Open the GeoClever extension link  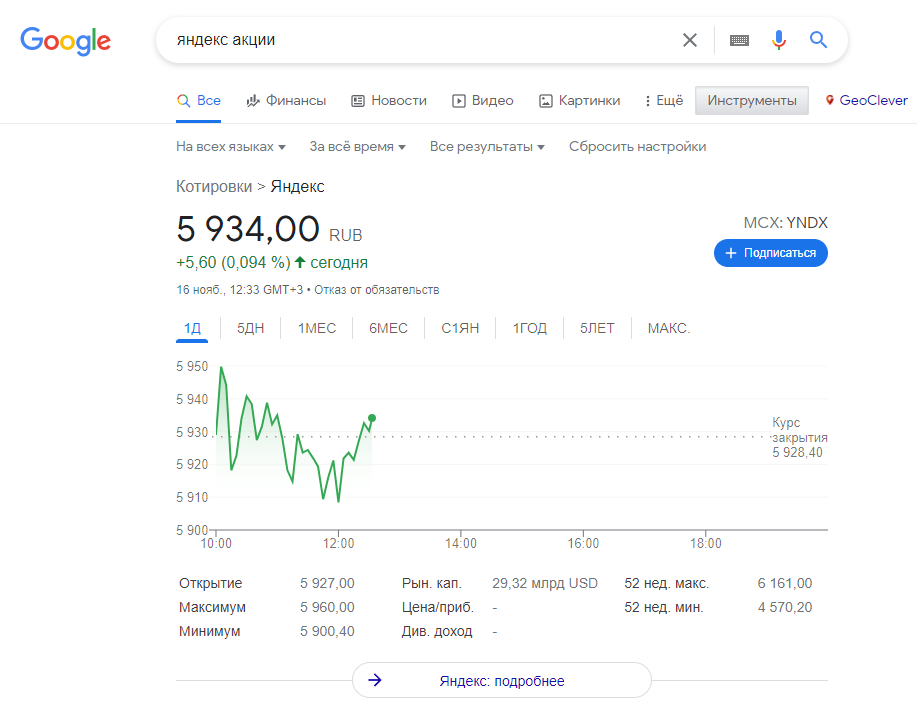(866, 101)
